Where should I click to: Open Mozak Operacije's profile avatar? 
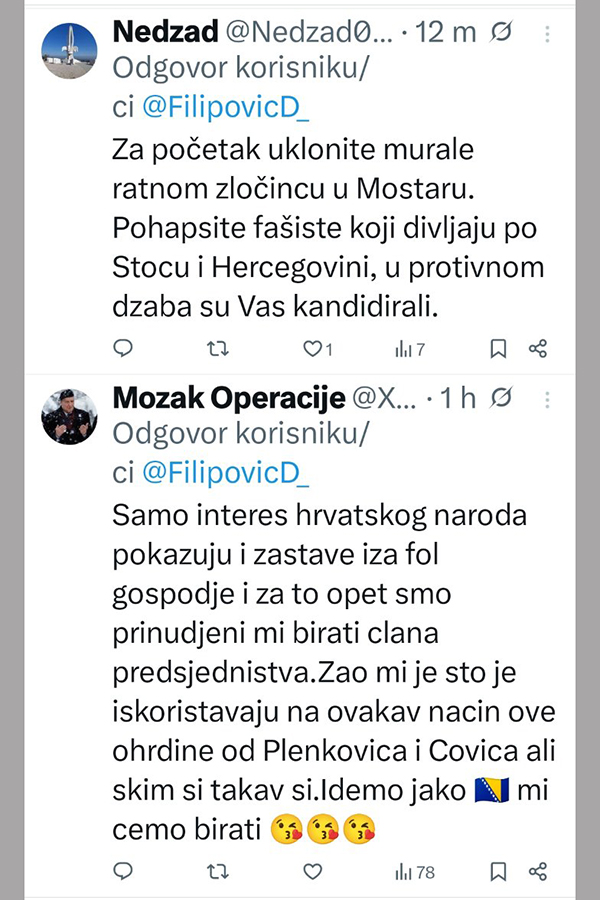click(69, 417)
